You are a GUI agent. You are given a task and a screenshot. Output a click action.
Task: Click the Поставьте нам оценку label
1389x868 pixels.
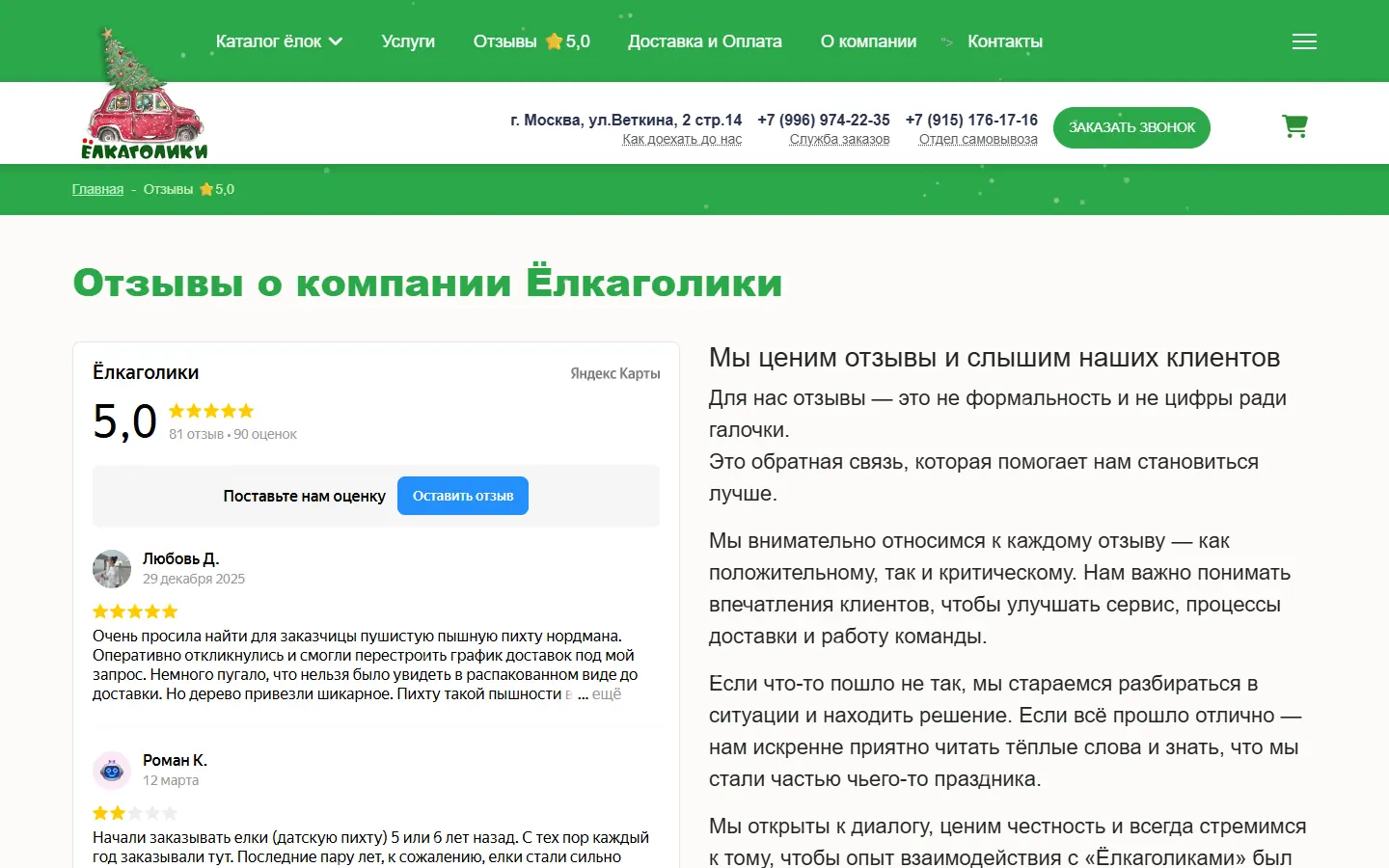[305, 496]
